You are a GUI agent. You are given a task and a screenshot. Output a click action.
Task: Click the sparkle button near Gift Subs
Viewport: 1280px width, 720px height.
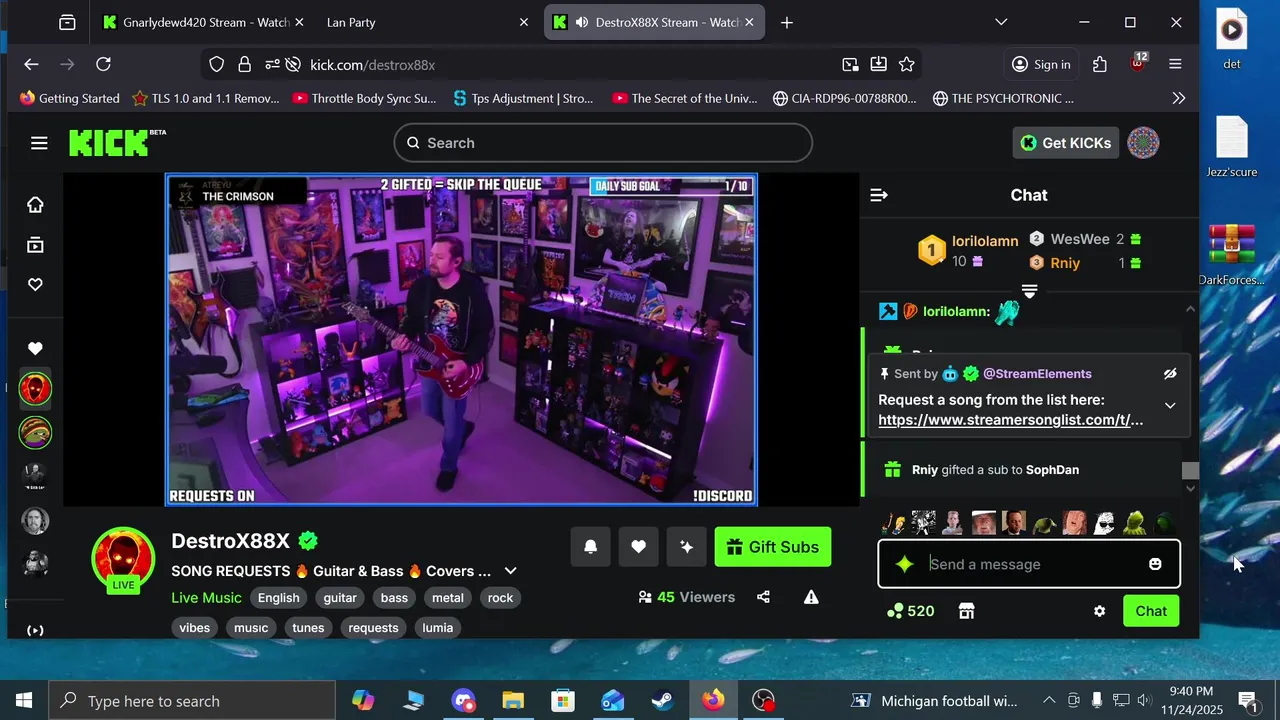pyautogui.click(x=686, y=547)
